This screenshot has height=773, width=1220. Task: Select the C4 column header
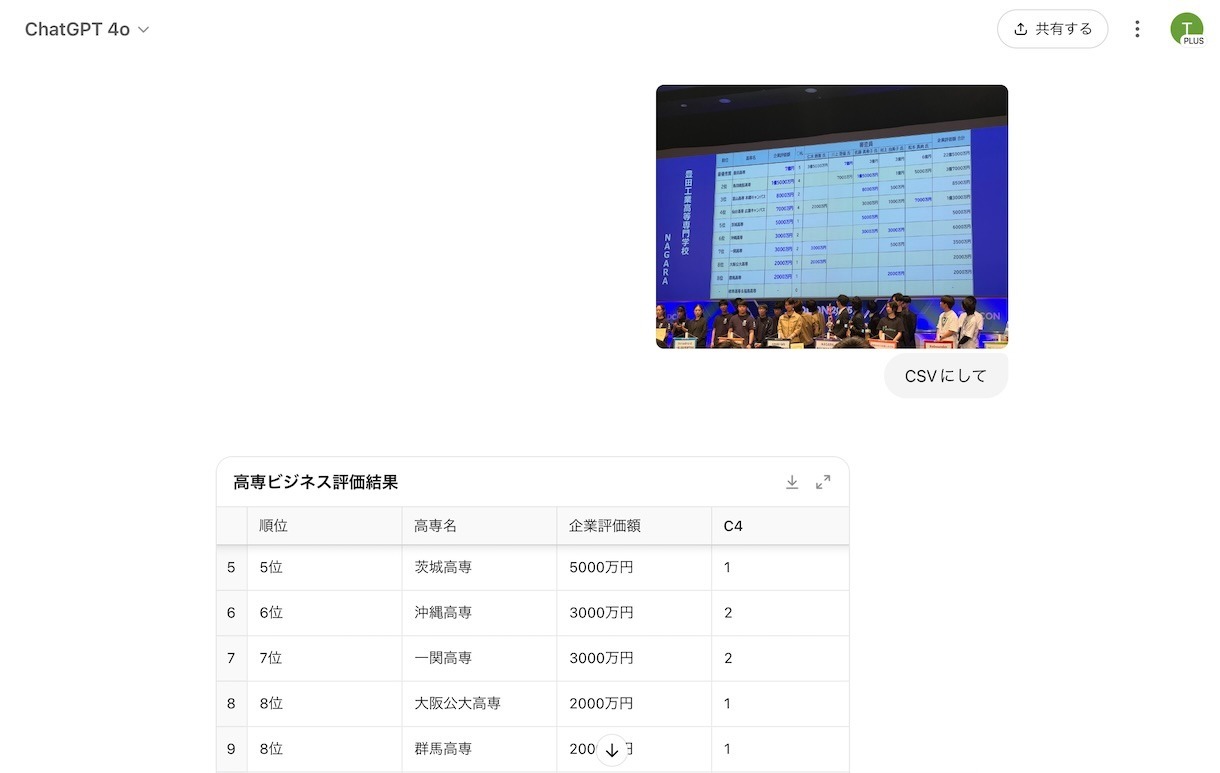[x=780, y=526]
